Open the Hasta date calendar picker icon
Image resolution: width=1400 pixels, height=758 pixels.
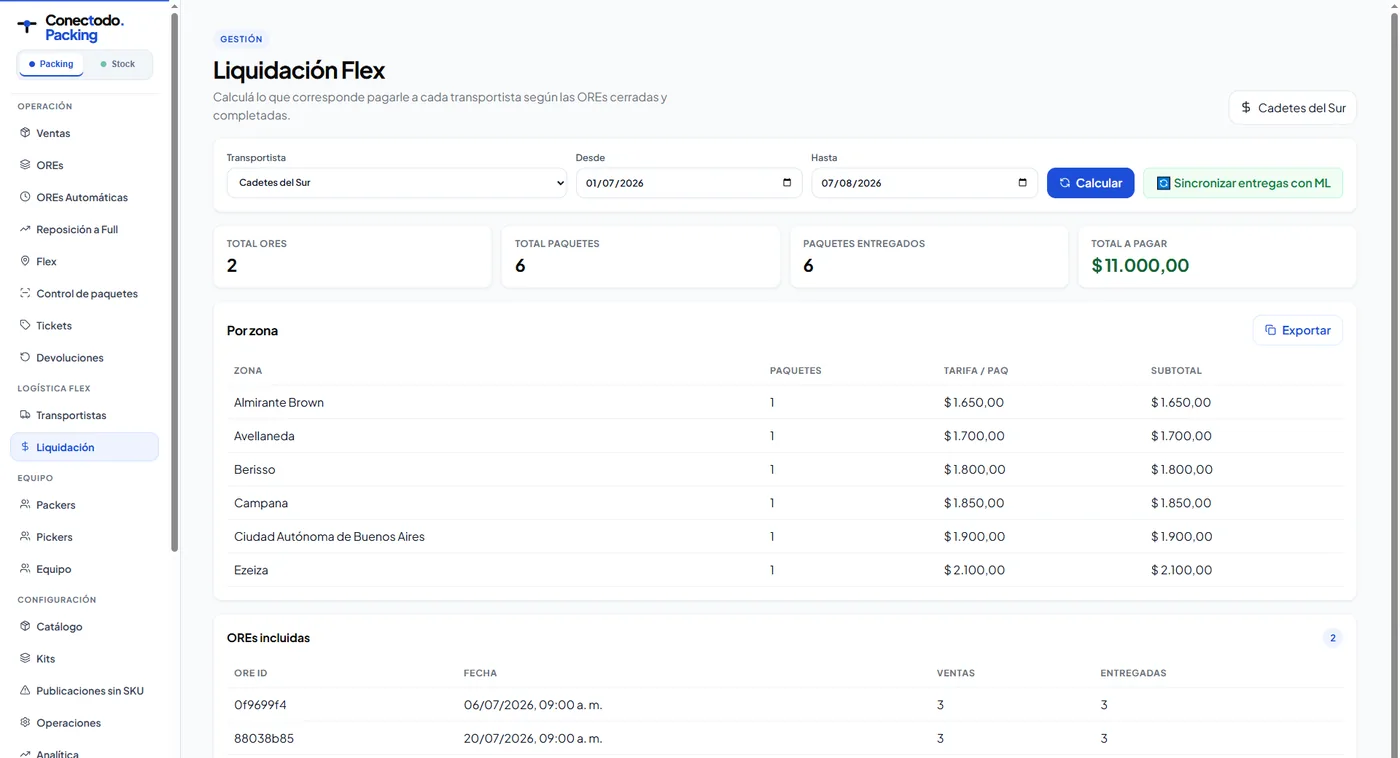point(1022,183)
